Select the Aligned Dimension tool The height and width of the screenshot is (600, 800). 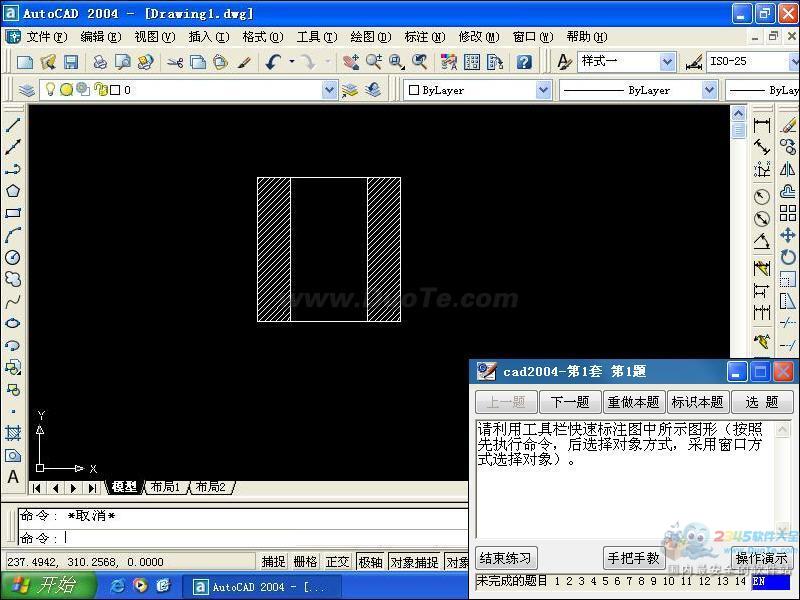762,147
